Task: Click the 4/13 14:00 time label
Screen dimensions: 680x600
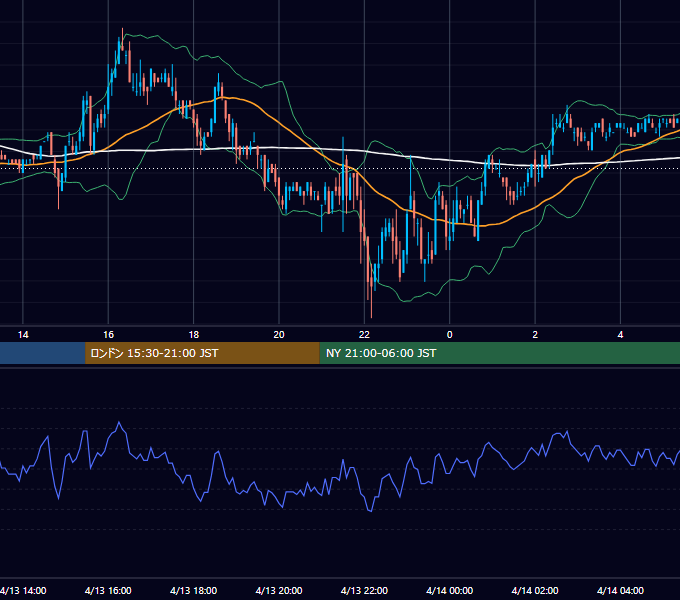Action: 23,590
